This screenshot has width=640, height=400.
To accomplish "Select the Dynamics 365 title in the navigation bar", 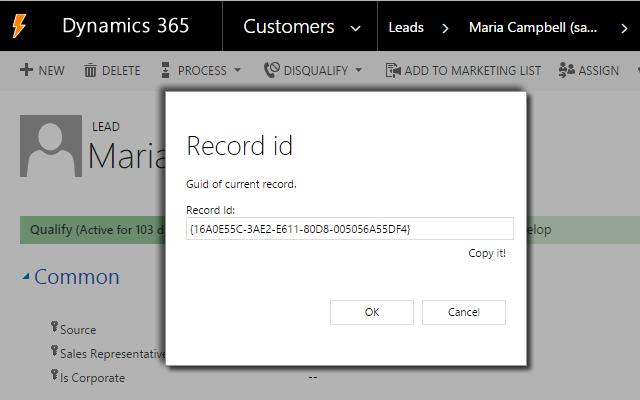I will [x=125, y=26].
